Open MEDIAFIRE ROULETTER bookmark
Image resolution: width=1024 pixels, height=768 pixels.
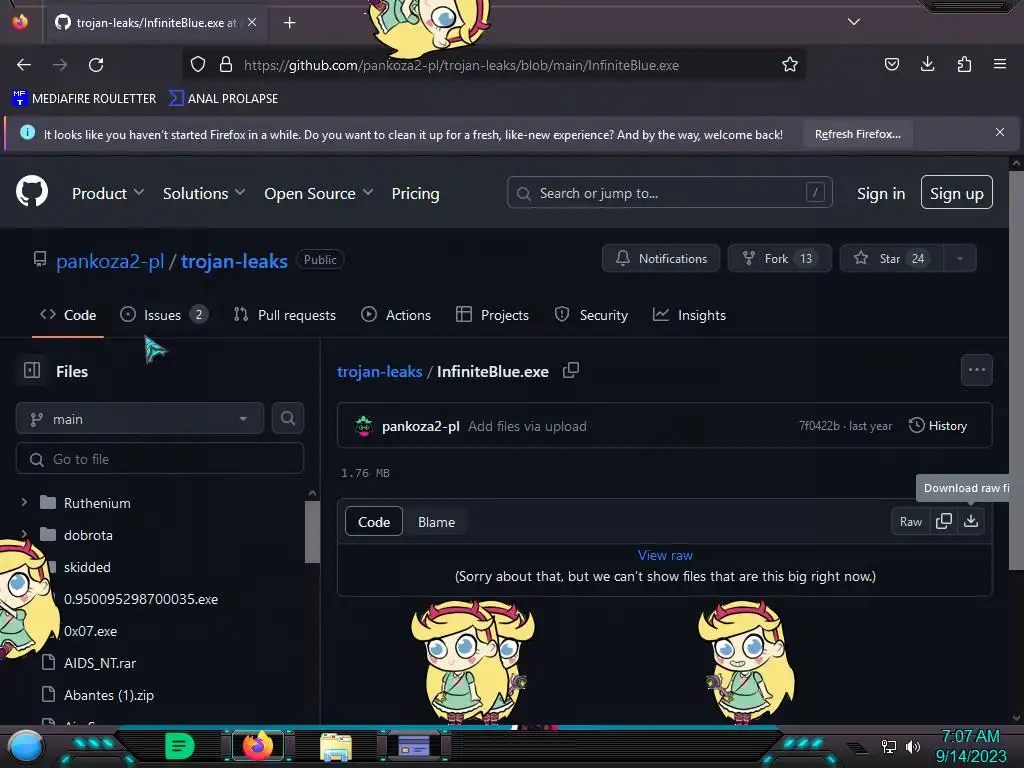[x=84, y=99]
